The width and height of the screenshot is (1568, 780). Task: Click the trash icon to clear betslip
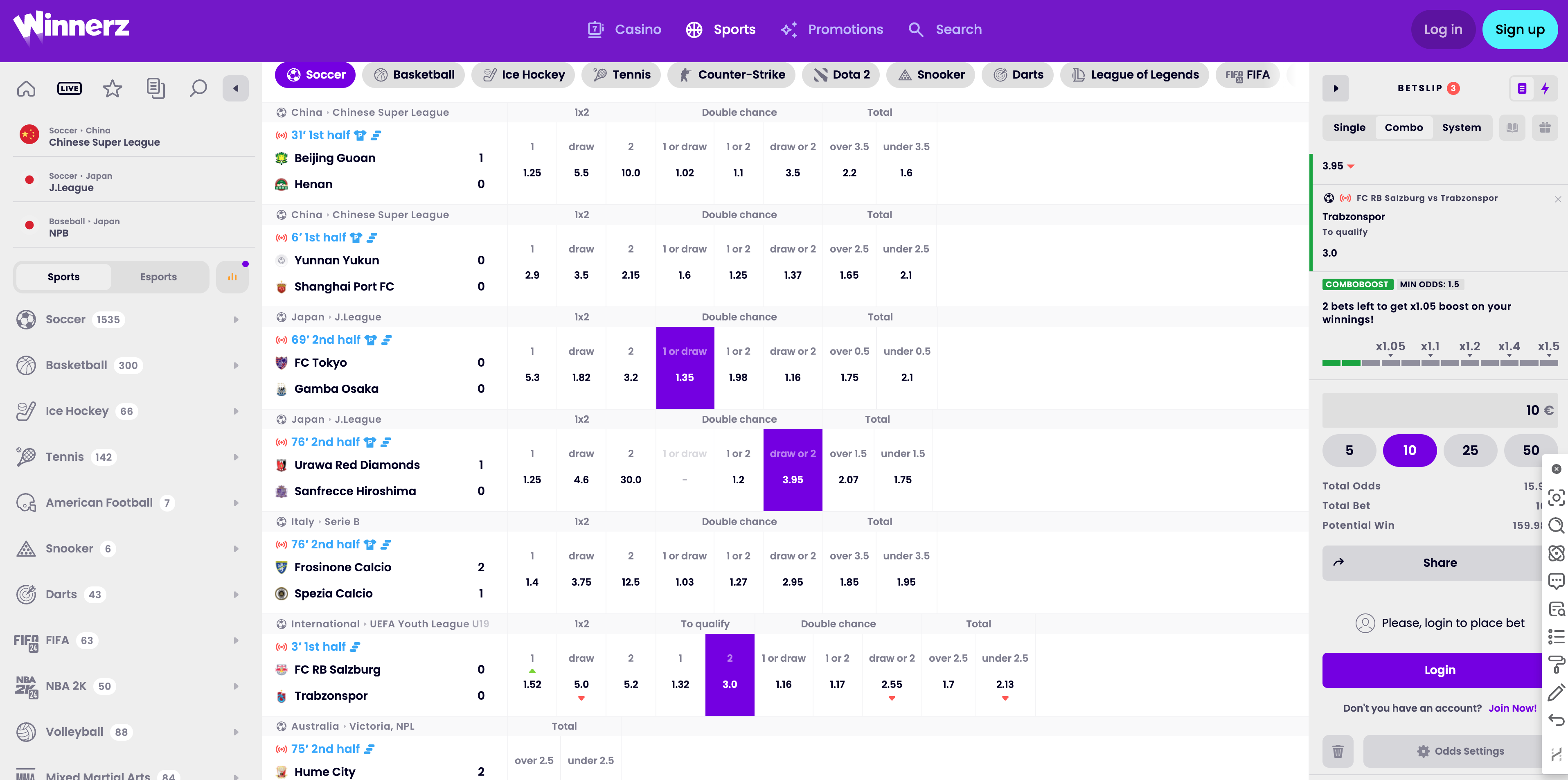[1338, 751]
